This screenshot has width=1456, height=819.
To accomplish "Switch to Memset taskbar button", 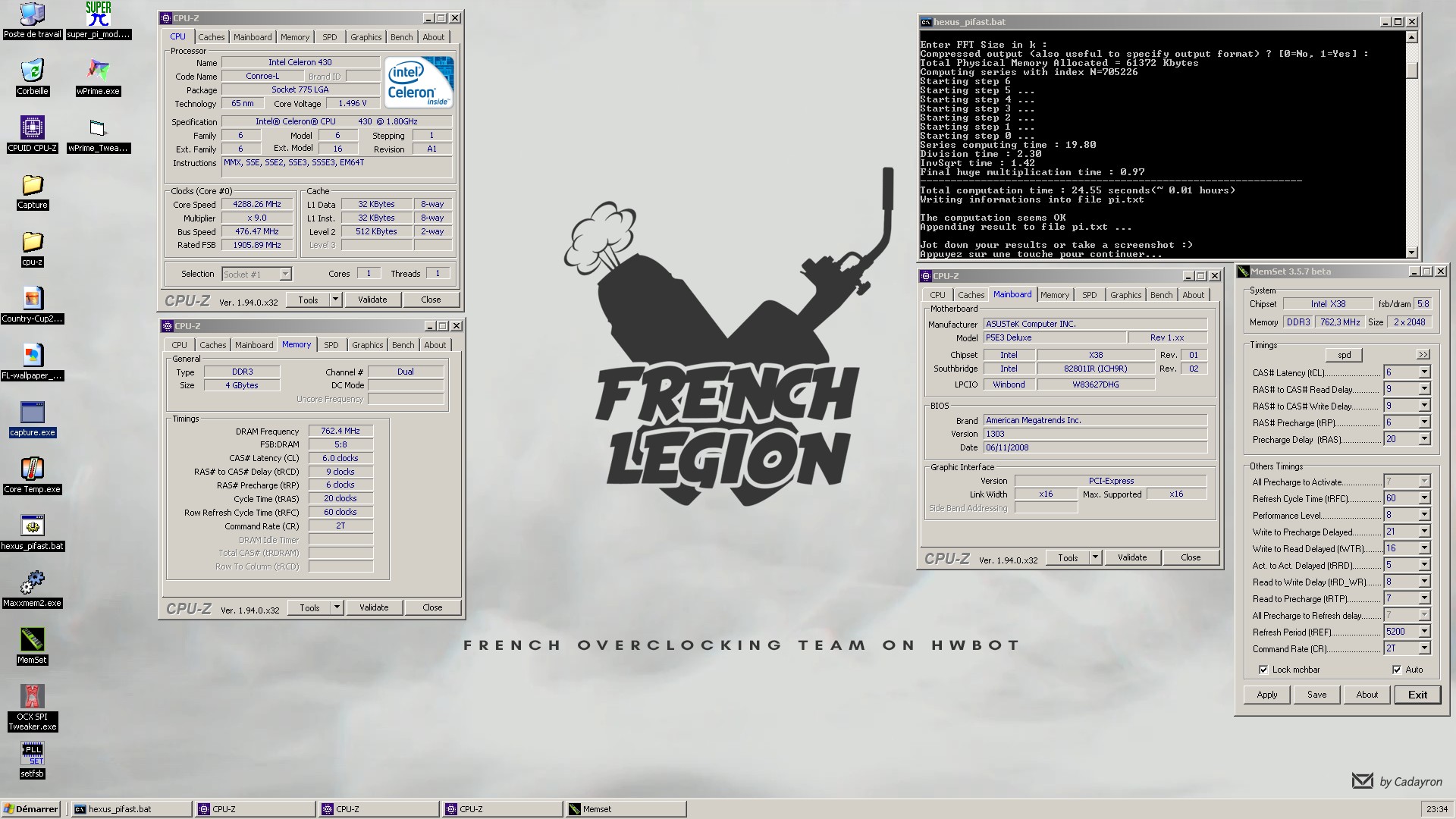I will pos(626,809).
